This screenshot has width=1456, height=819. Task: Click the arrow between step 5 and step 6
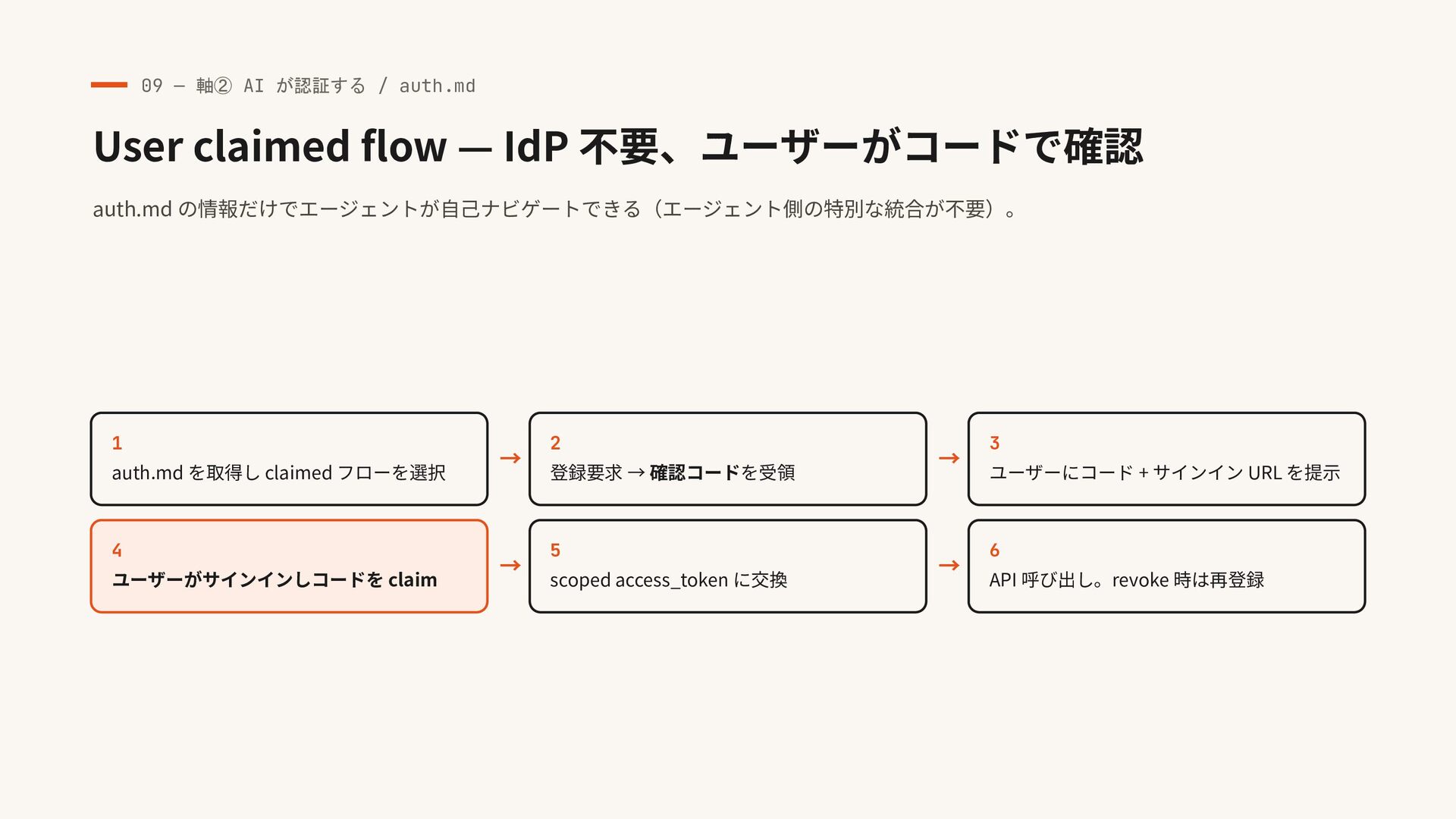[x=949, y=565]
